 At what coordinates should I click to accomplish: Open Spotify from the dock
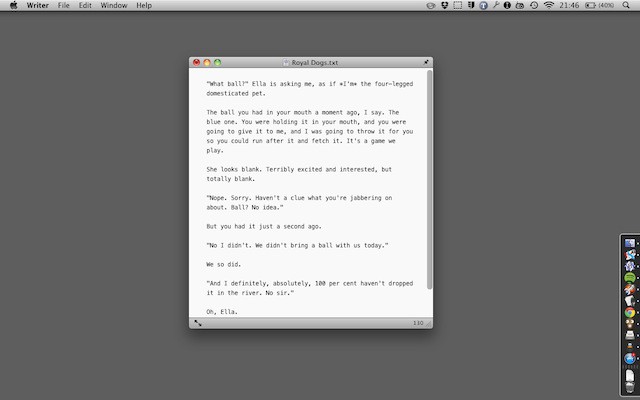630,277
